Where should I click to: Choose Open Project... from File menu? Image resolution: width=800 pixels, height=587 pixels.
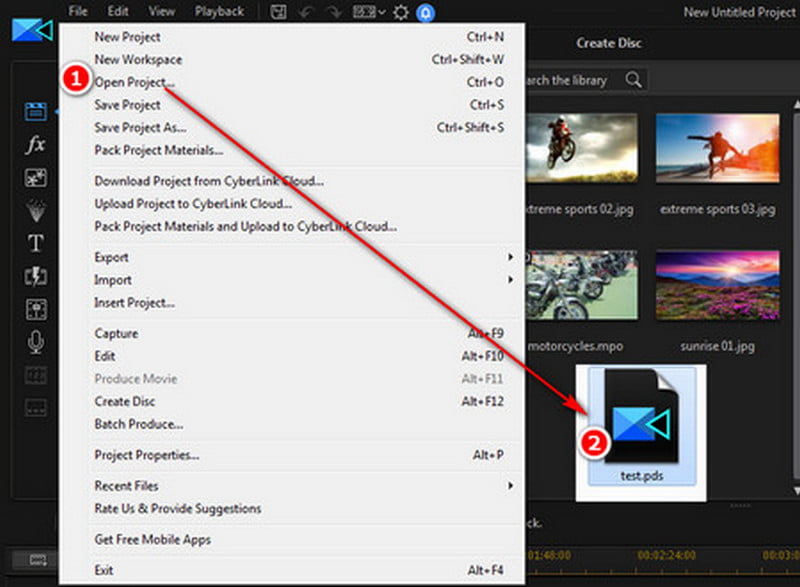point(134,82)
